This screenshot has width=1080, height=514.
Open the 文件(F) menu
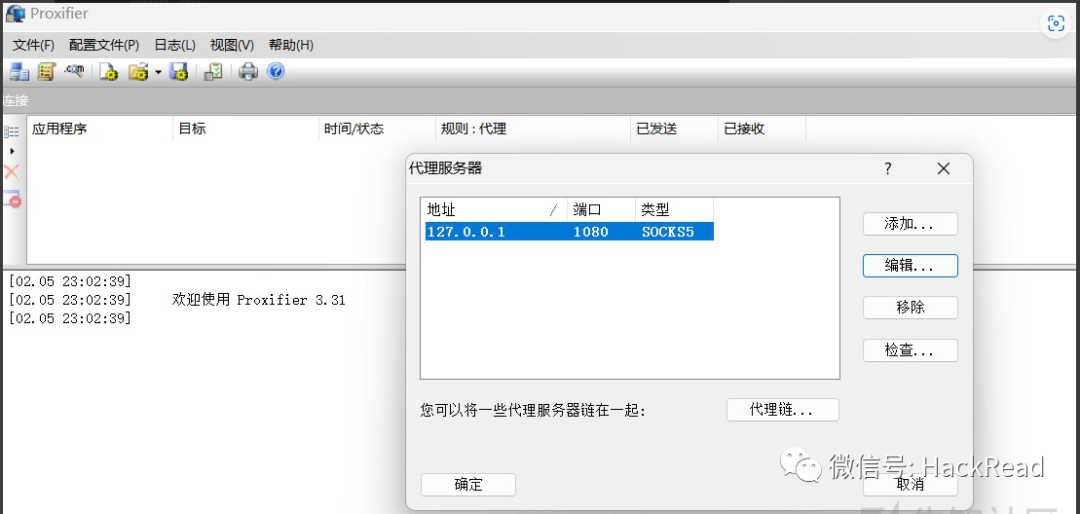tap(34, 45)
